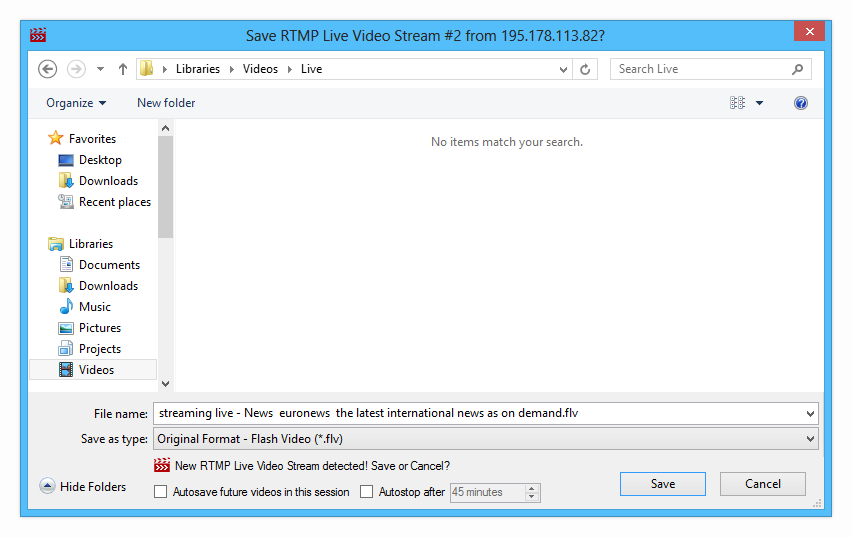Open the Save as type dropdown
The width and height of the screenshot is (852, 537).
pyautogui.click(x=809, y=439)
